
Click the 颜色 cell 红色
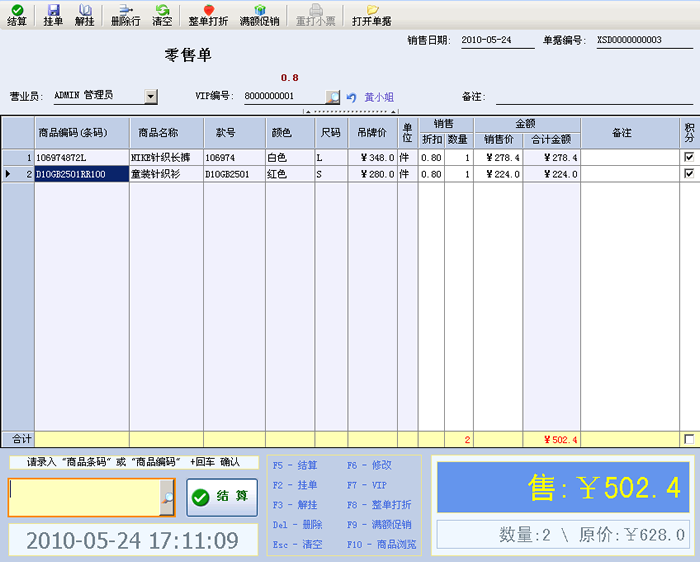point(290,174)
